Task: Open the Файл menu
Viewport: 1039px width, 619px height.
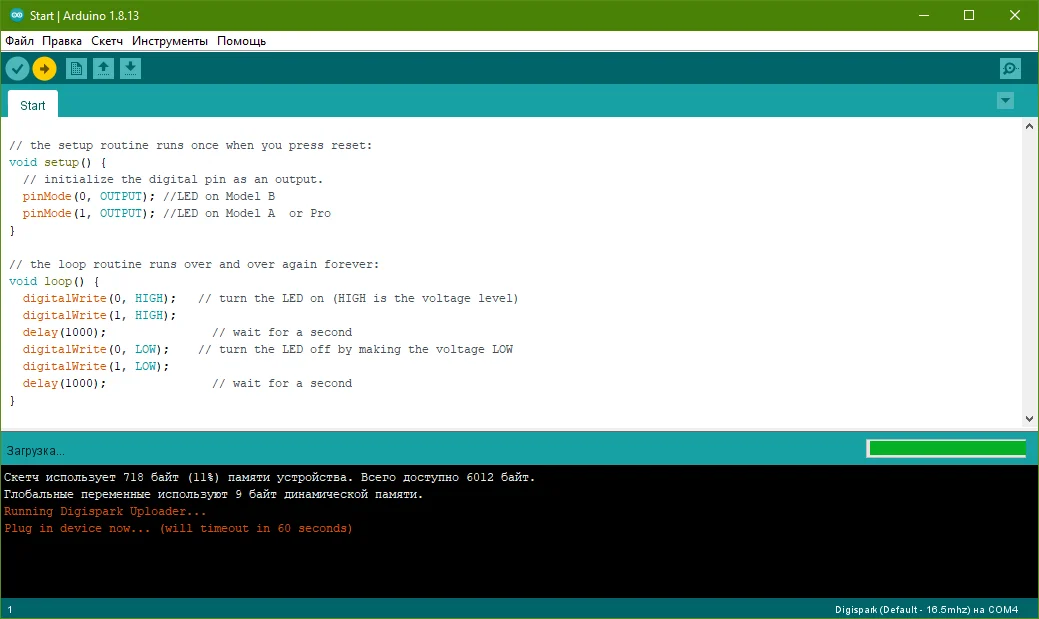Action: 19,41
